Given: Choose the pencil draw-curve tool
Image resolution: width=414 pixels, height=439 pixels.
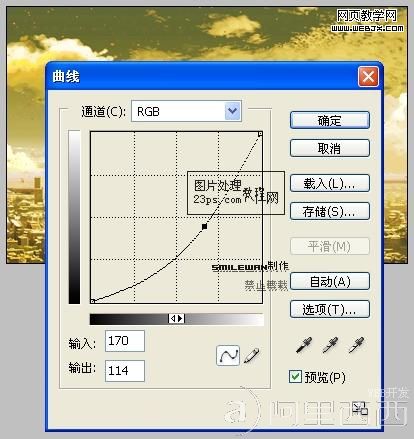Looking at the screenshot, I should point(252,355).
